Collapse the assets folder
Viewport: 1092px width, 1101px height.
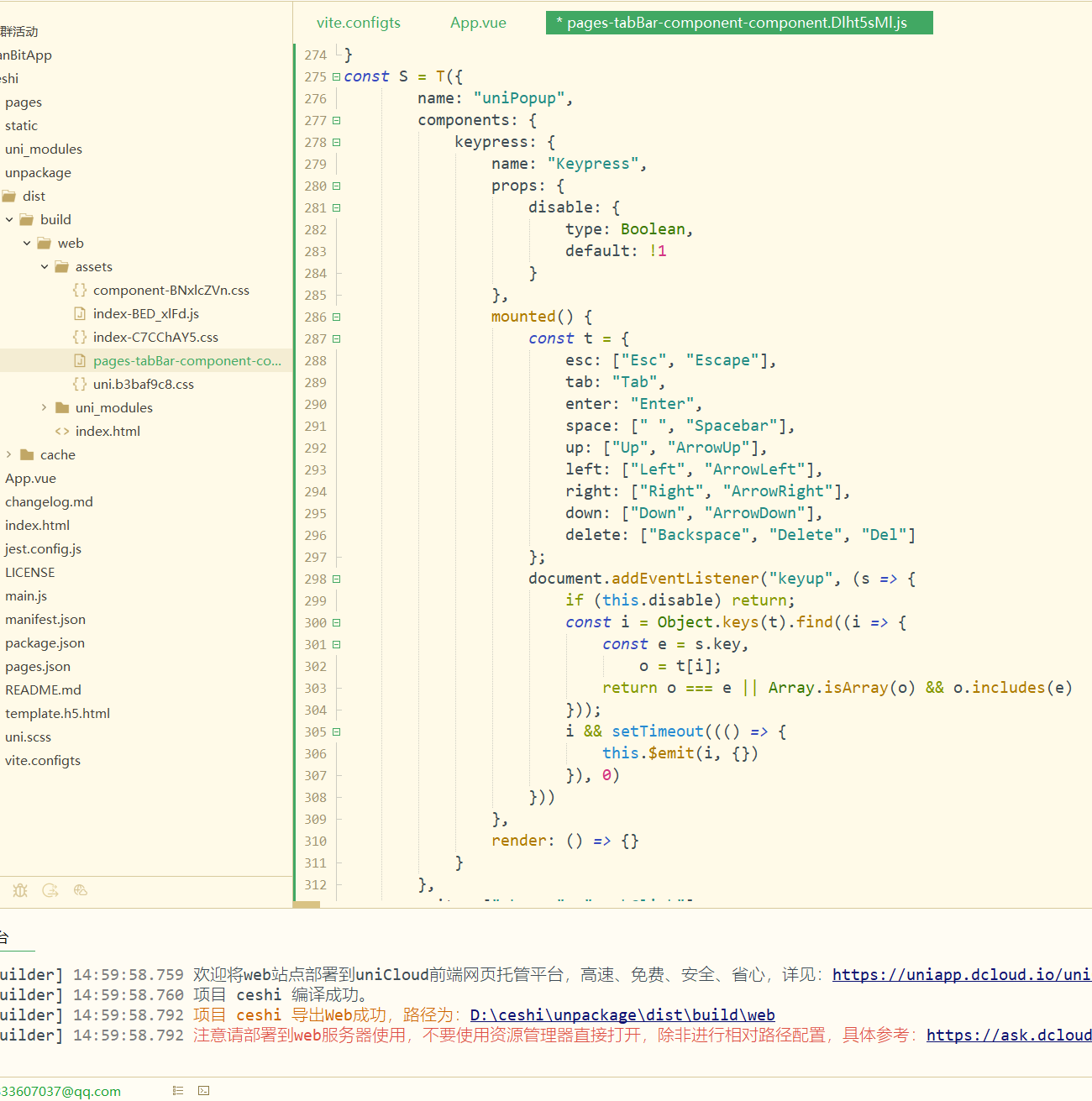[x=45, y=267]
